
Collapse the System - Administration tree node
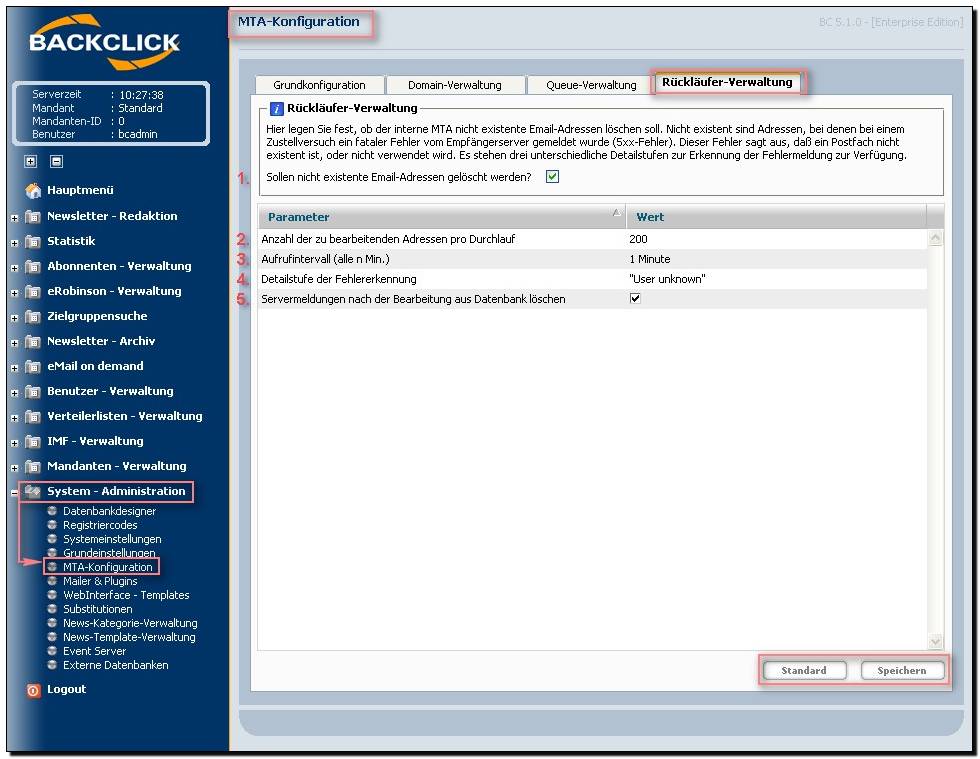point(14,493)
